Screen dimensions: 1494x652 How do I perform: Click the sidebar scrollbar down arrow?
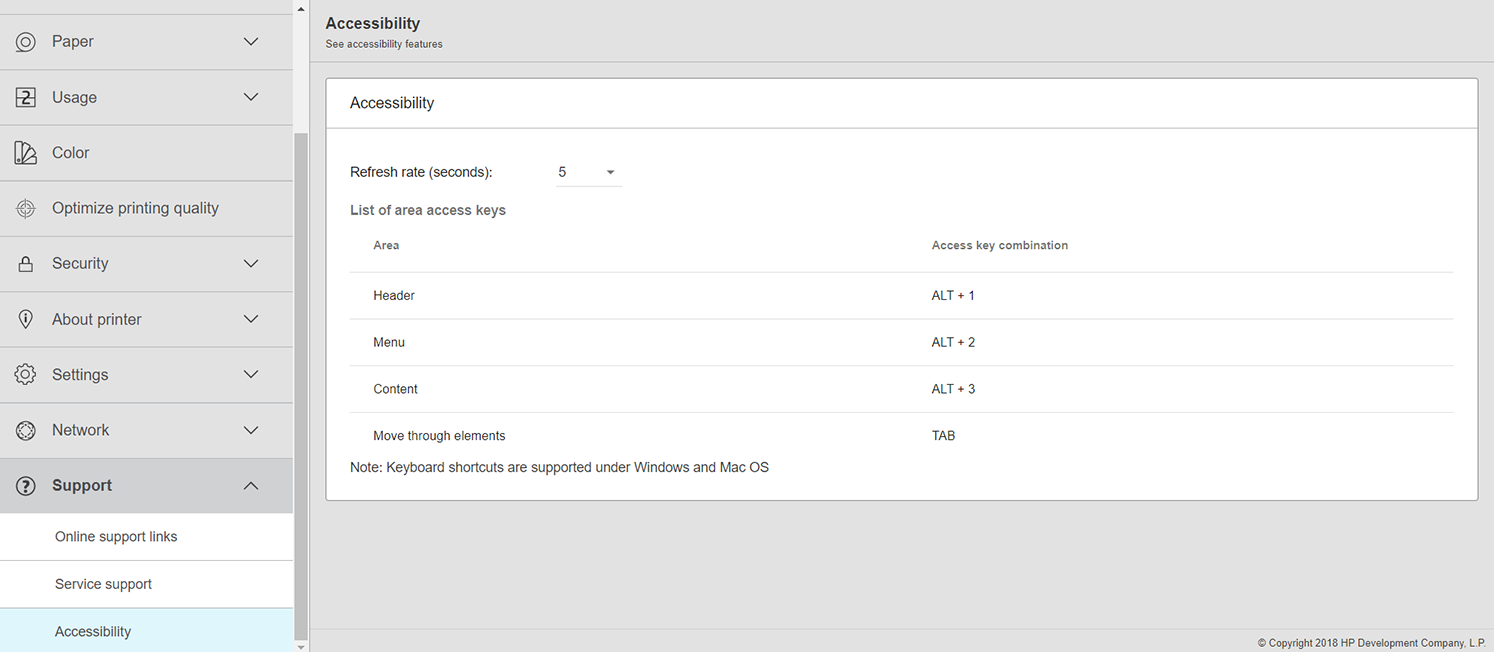click(x=301, y=646)
